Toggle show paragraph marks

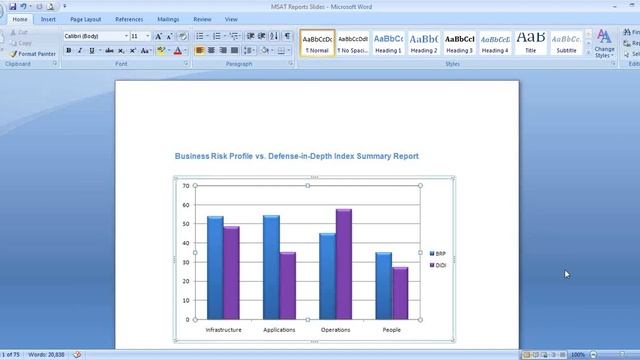point(287,36)
